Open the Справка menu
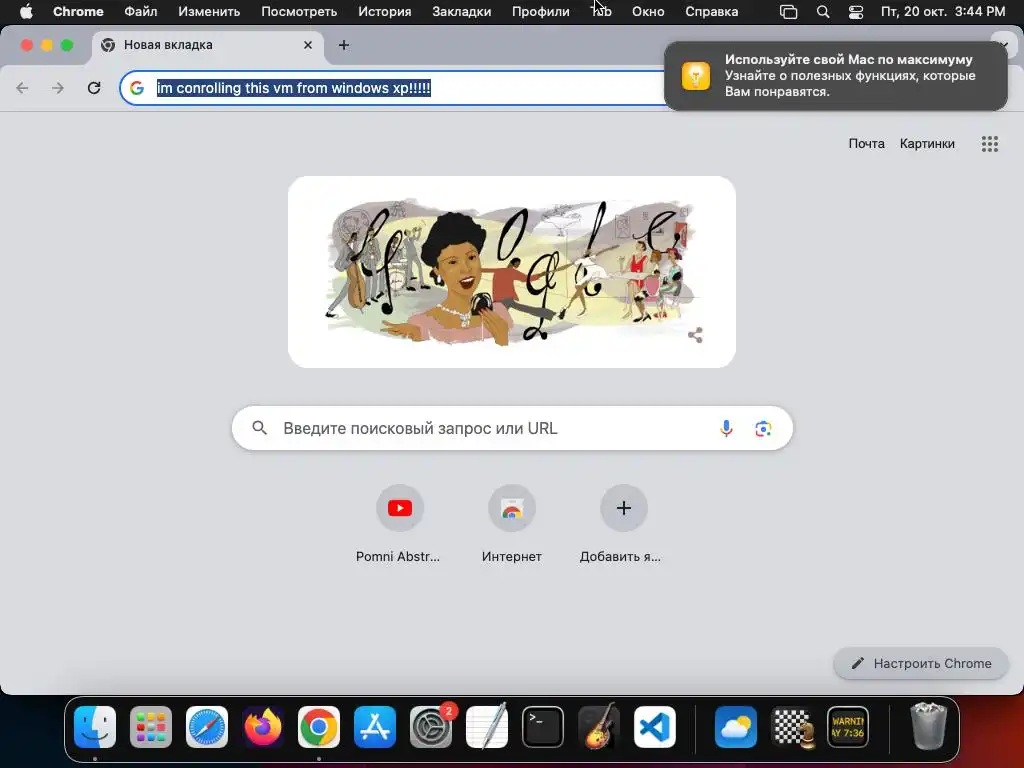 (x=712, y=12)
